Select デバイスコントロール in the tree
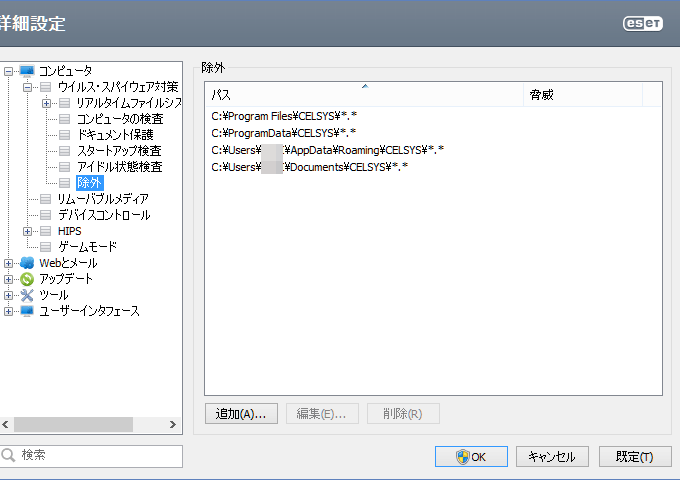The height and width of the screenshot is (480, 680). [104, 215]
